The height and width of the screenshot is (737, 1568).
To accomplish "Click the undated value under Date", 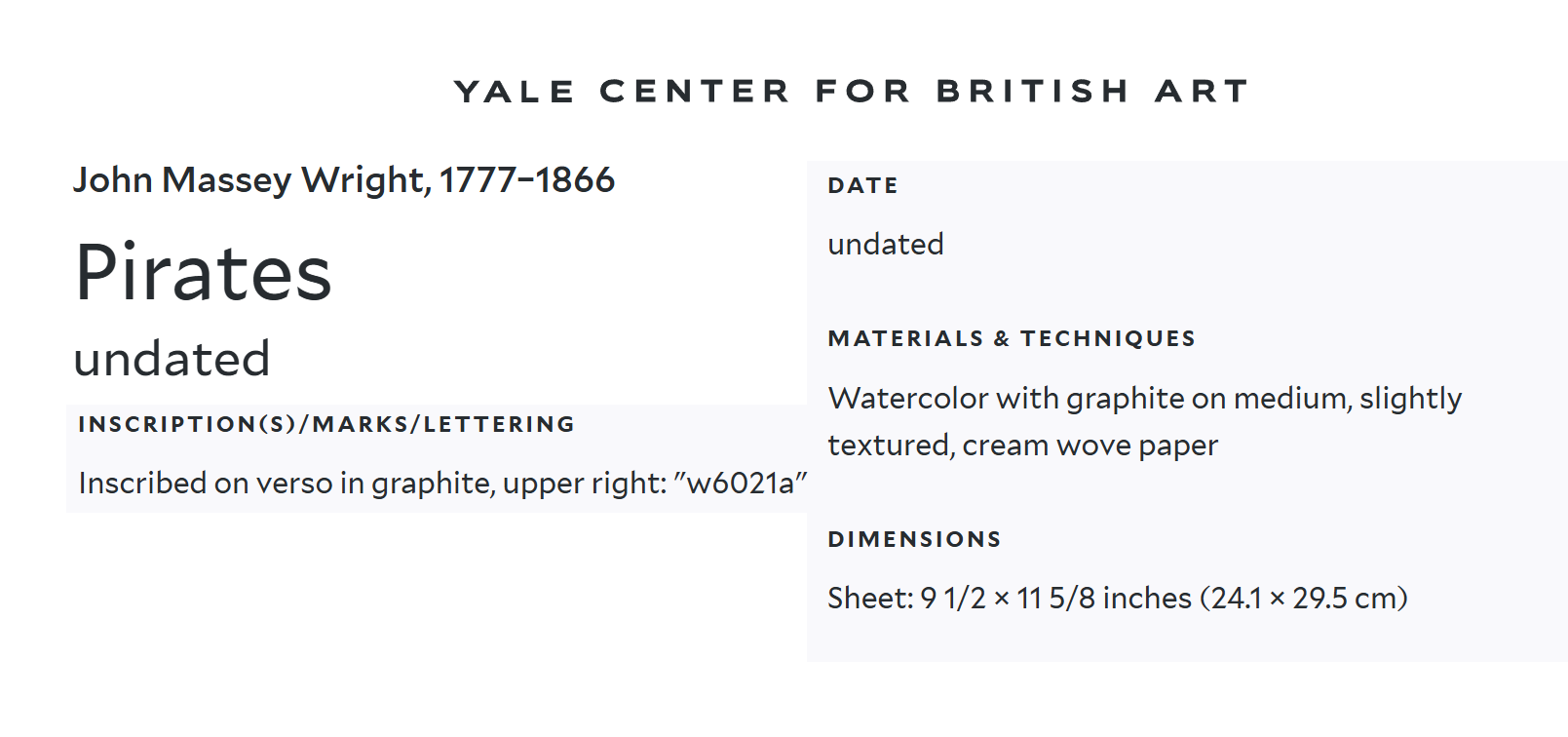I will pyautogui.click(x=885, y=244).
